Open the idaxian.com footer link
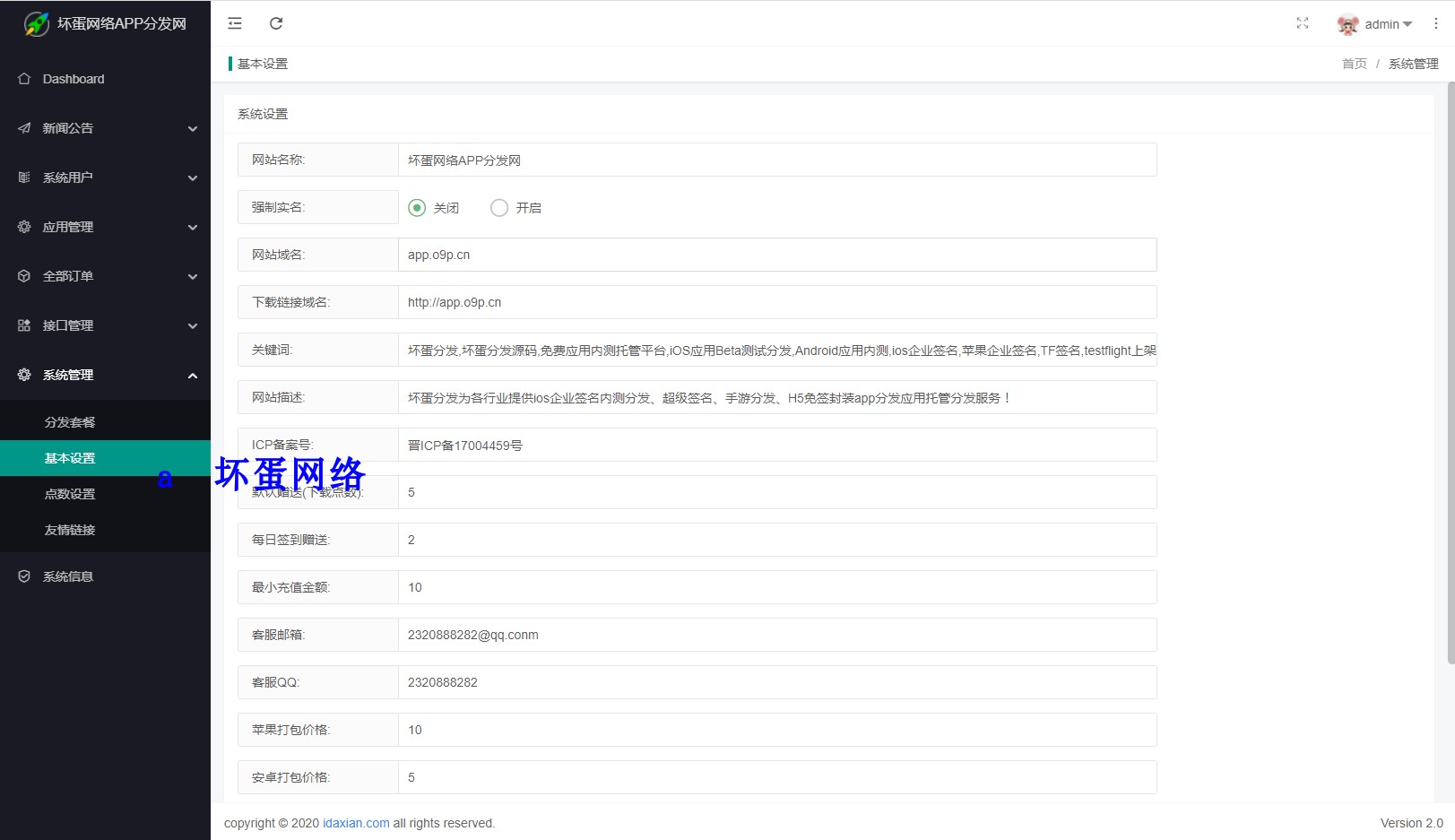Image resolution: width=1455 pixels, height=840 pixels. click(356, 823)
